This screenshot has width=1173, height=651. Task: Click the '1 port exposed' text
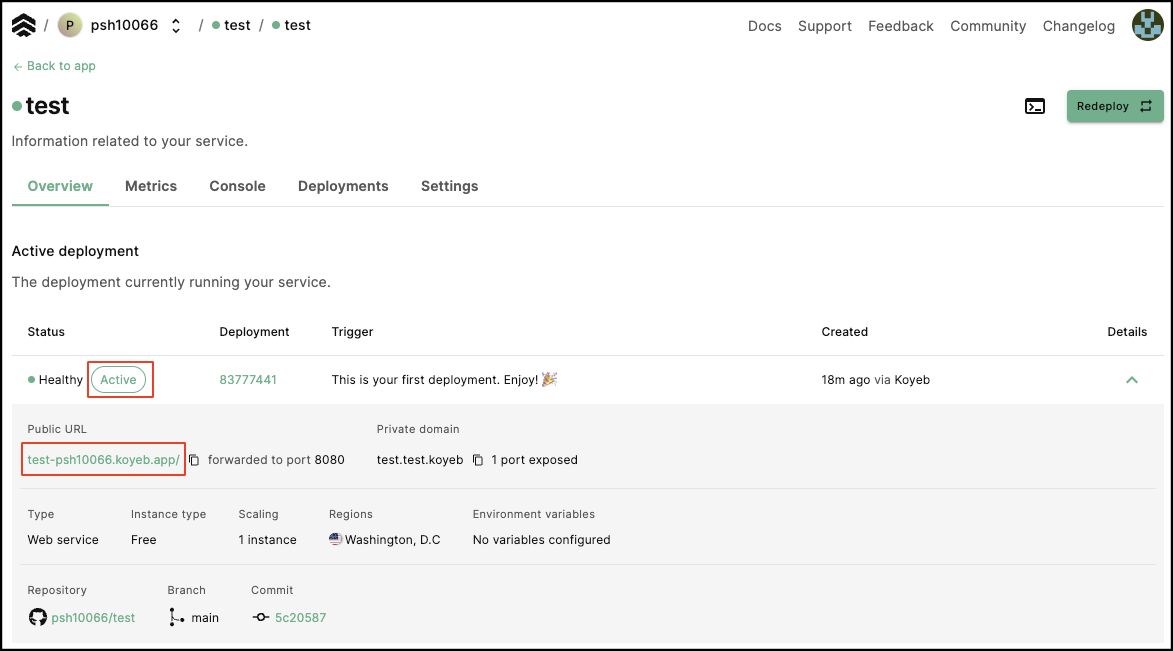click(x=534, y=460)
